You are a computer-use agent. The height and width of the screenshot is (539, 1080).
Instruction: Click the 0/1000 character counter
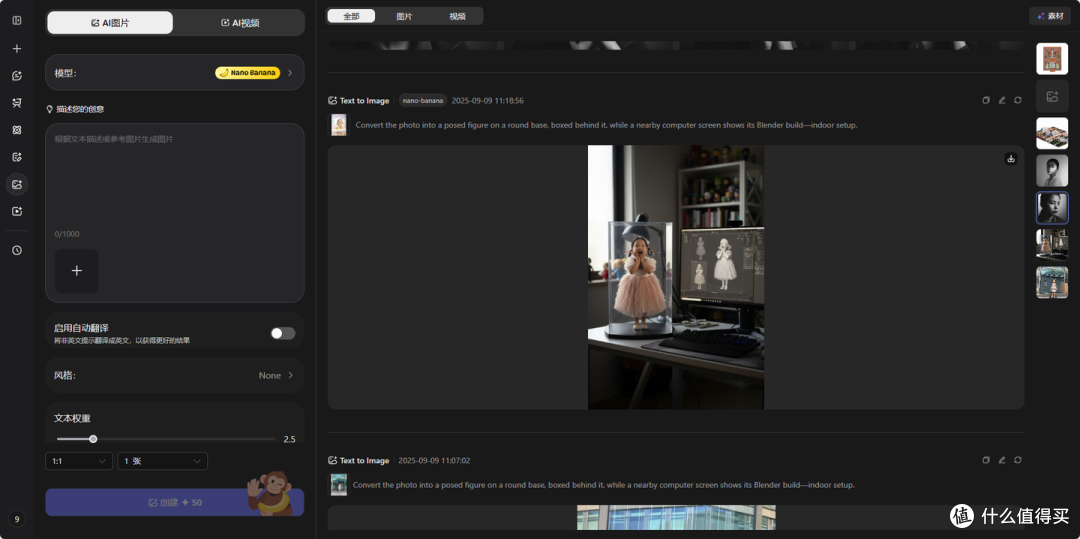tap(67, 234)
